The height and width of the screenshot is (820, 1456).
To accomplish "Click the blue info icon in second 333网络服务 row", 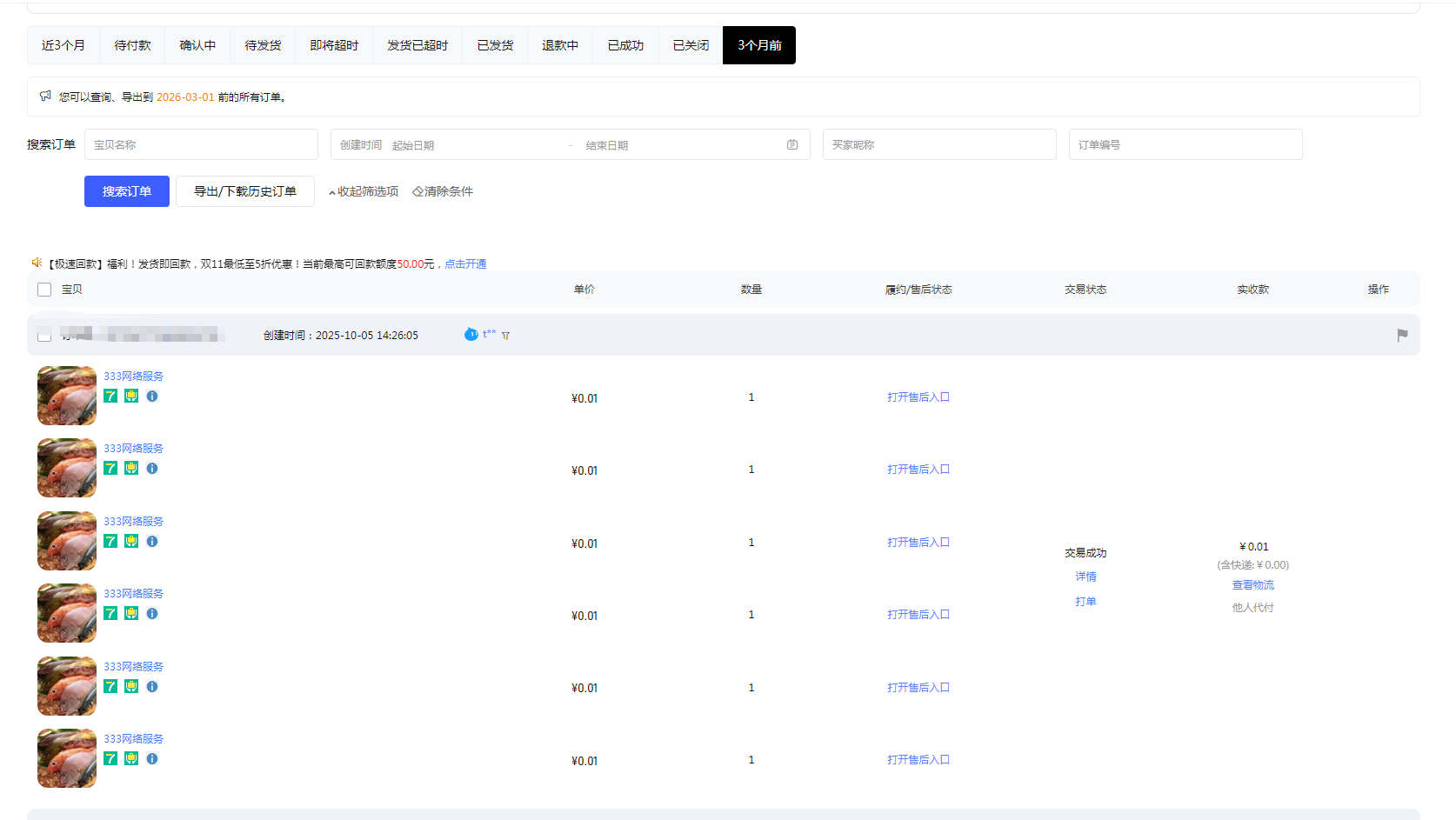I will click(152, 468).
